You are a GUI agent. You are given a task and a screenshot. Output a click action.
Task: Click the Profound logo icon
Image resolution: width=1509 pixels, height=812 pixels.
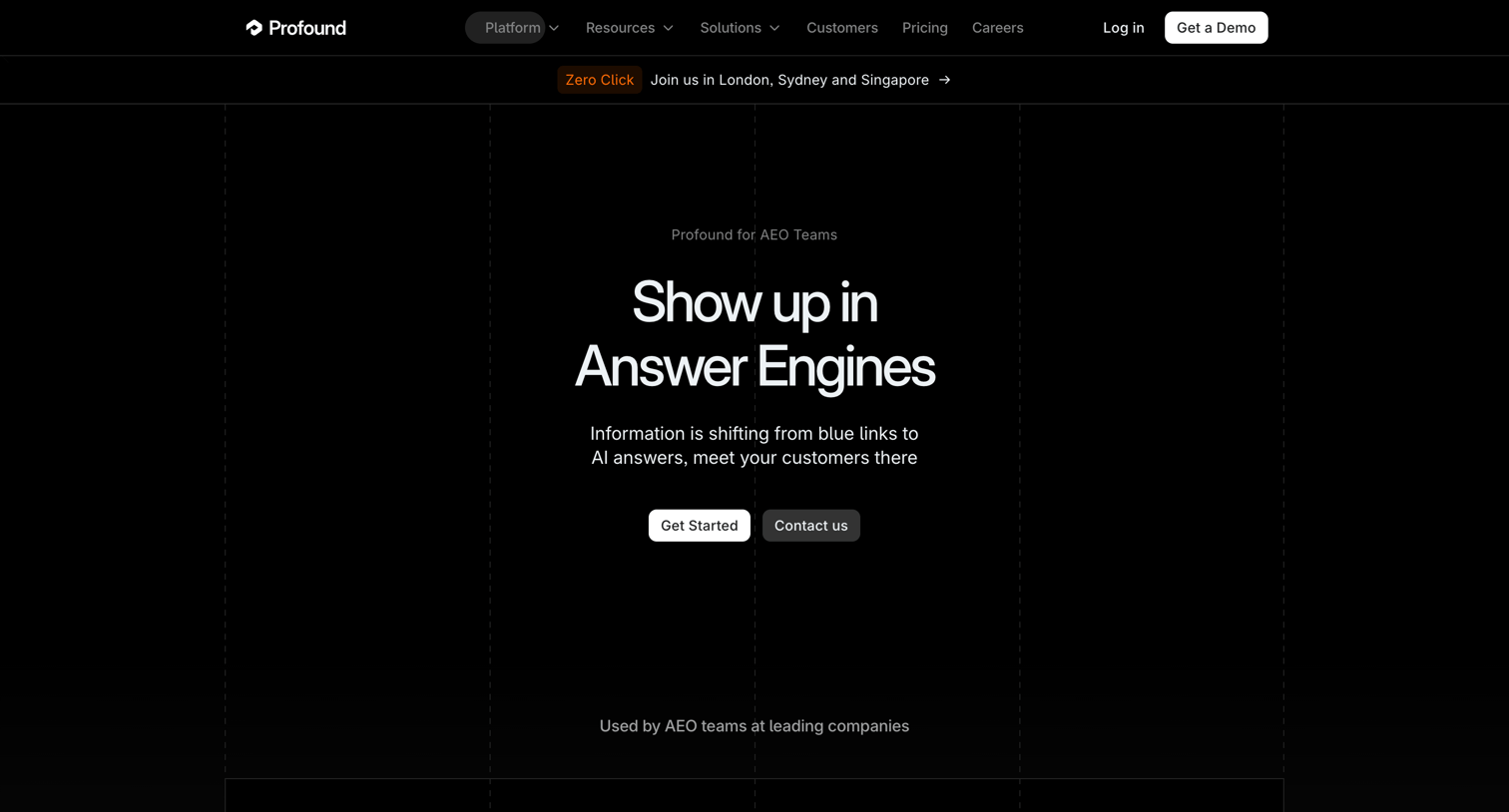click(x=254, y=28)
